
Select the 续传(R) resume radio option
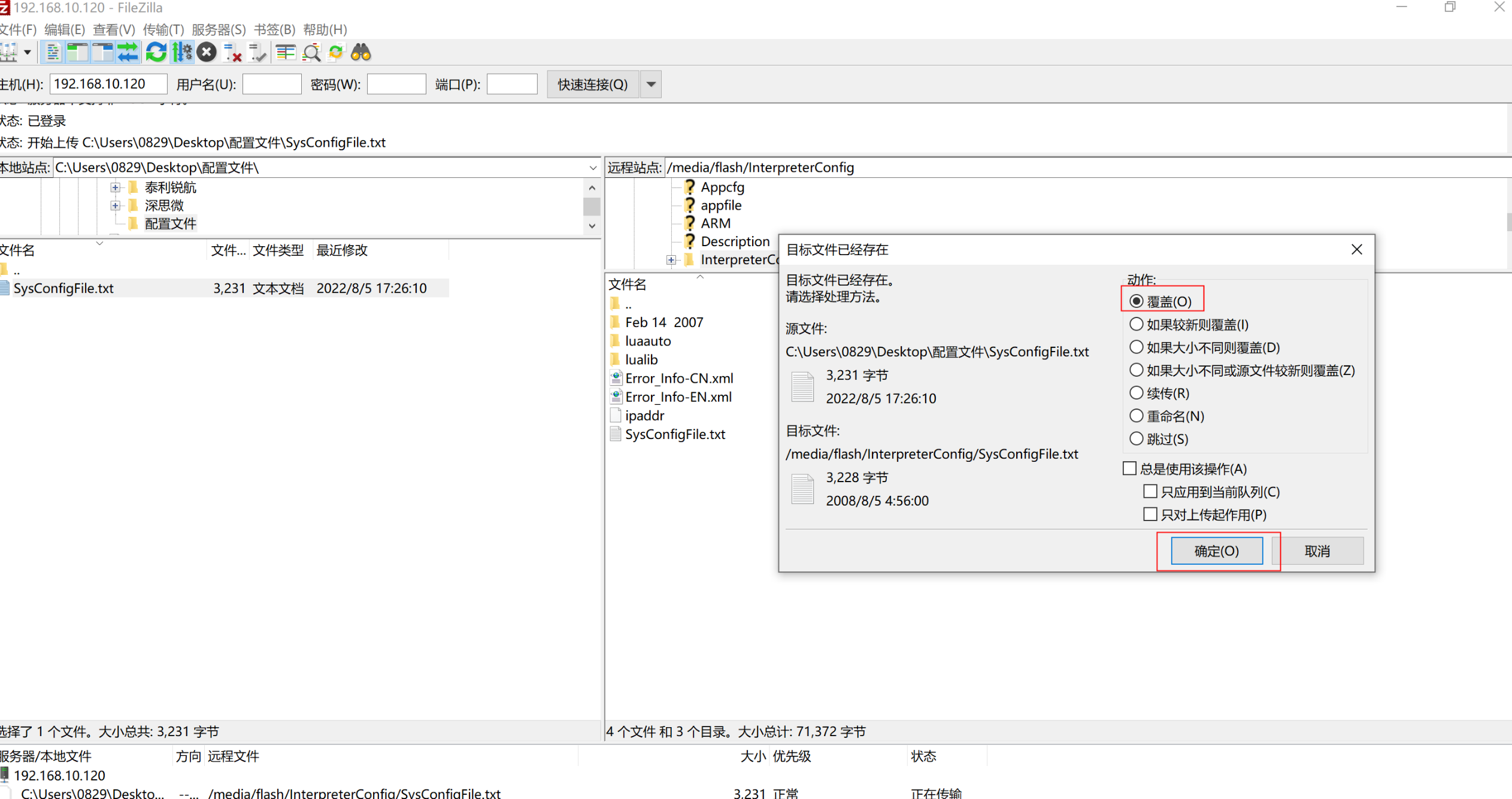click(x=1136, y=393)
